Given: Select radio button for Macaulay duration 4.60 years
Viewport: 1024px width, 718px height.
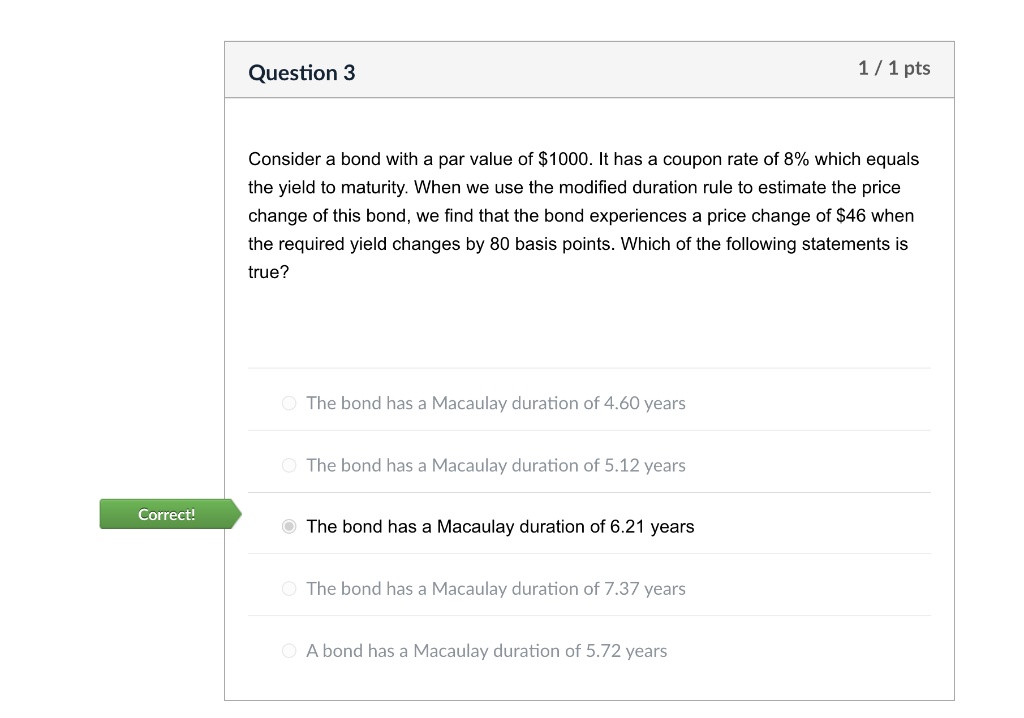Looking at the screenshot, I should 288,403.
